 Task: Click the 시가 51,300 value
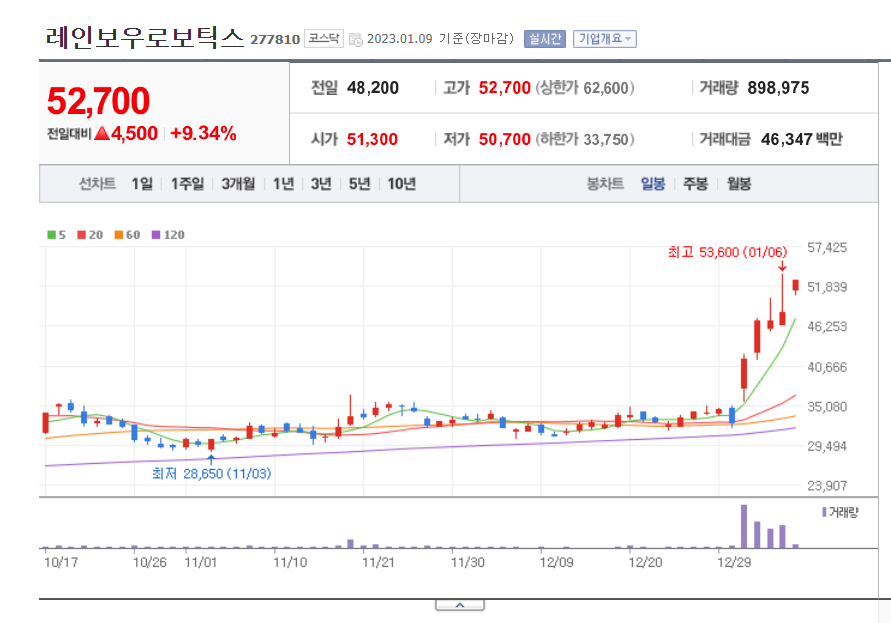(354, 139)
